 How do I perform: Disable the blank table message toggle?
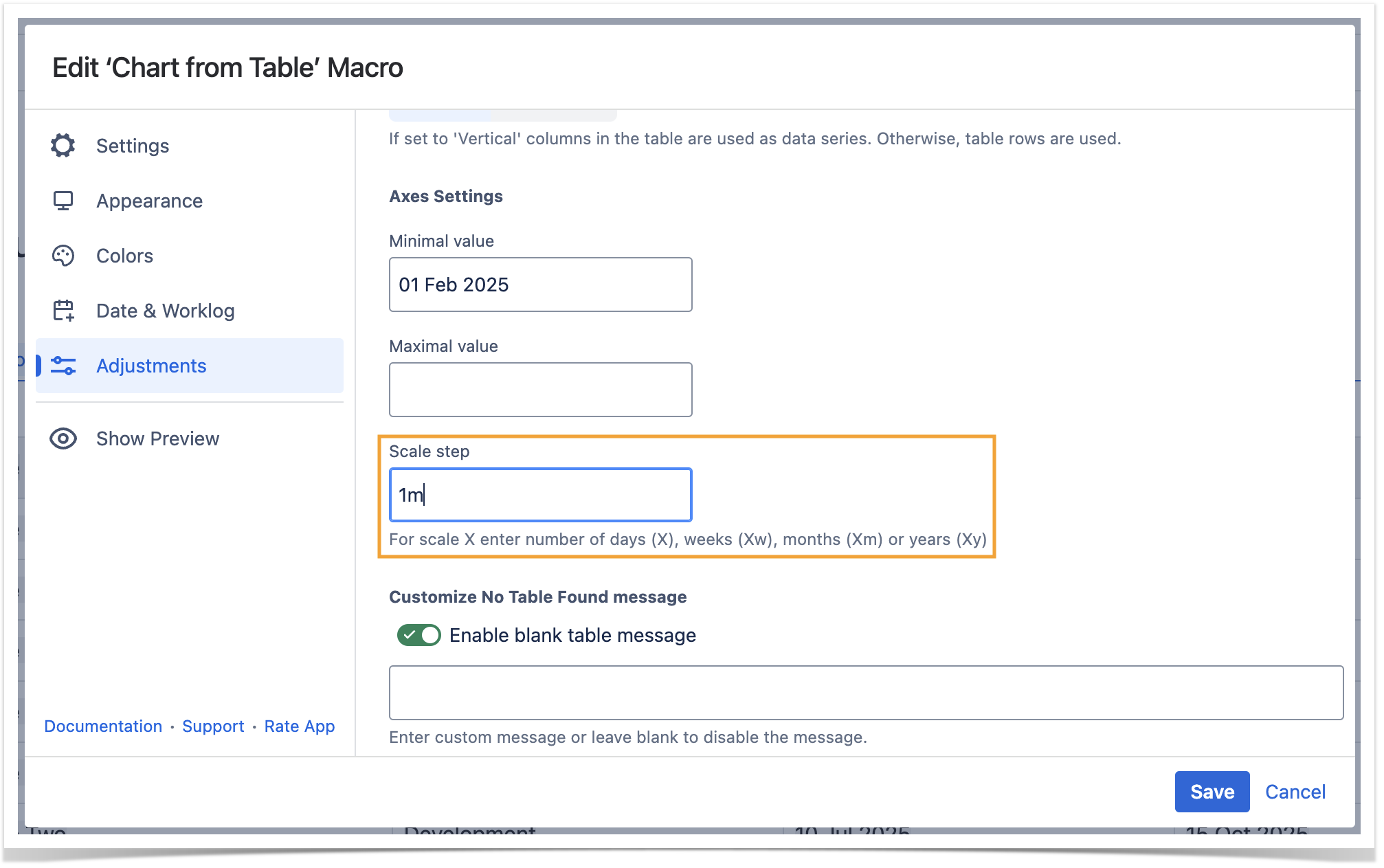tap(418, 635)
